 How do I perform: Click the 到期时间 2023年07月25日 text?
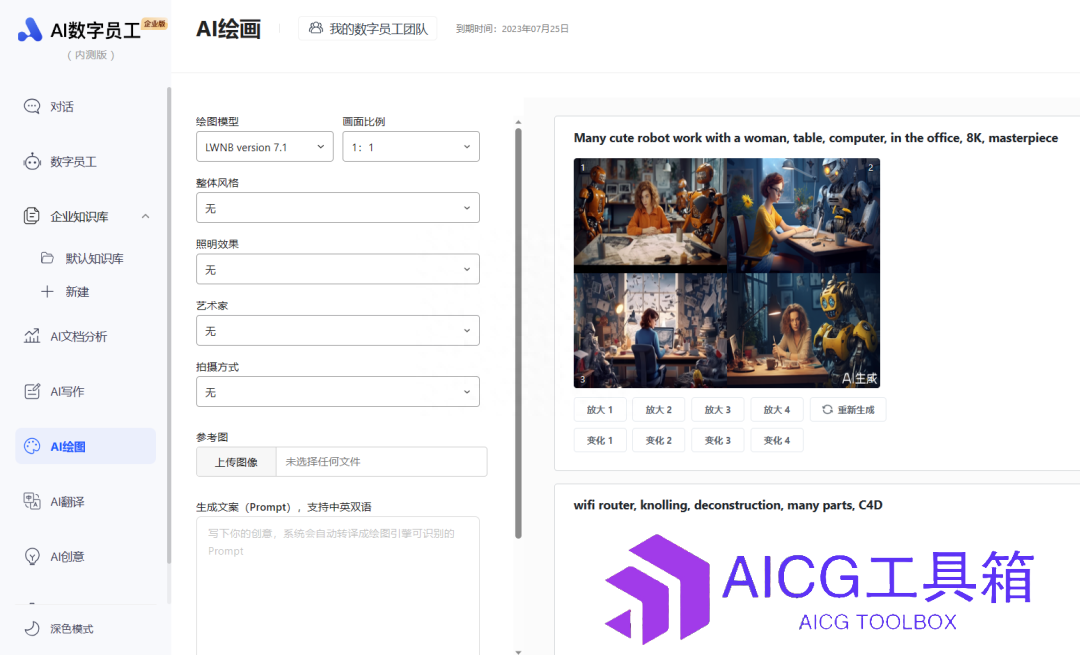(512, 29)
